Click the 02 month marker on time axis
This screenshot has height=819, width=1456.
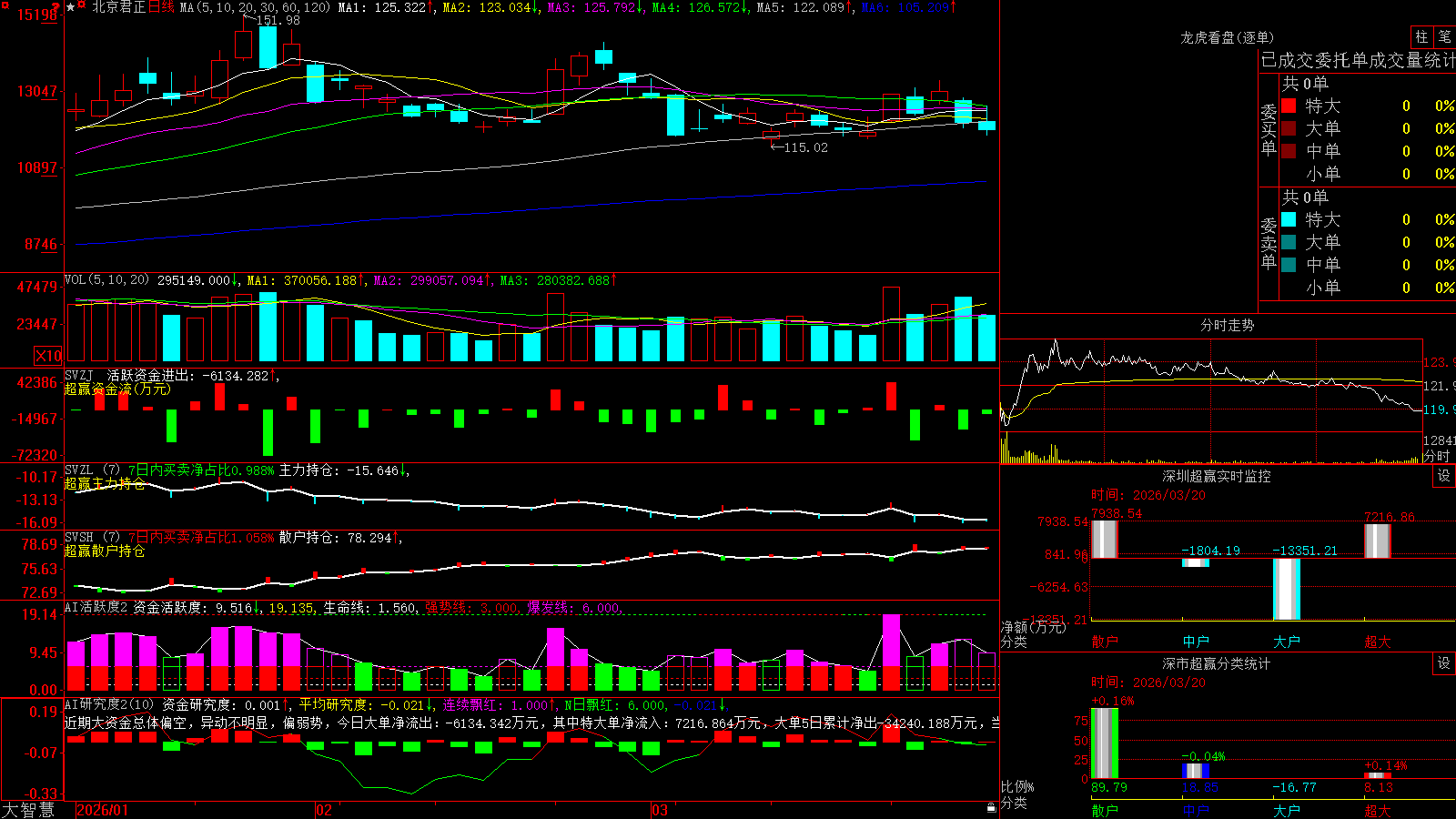[x=324, y=810]
